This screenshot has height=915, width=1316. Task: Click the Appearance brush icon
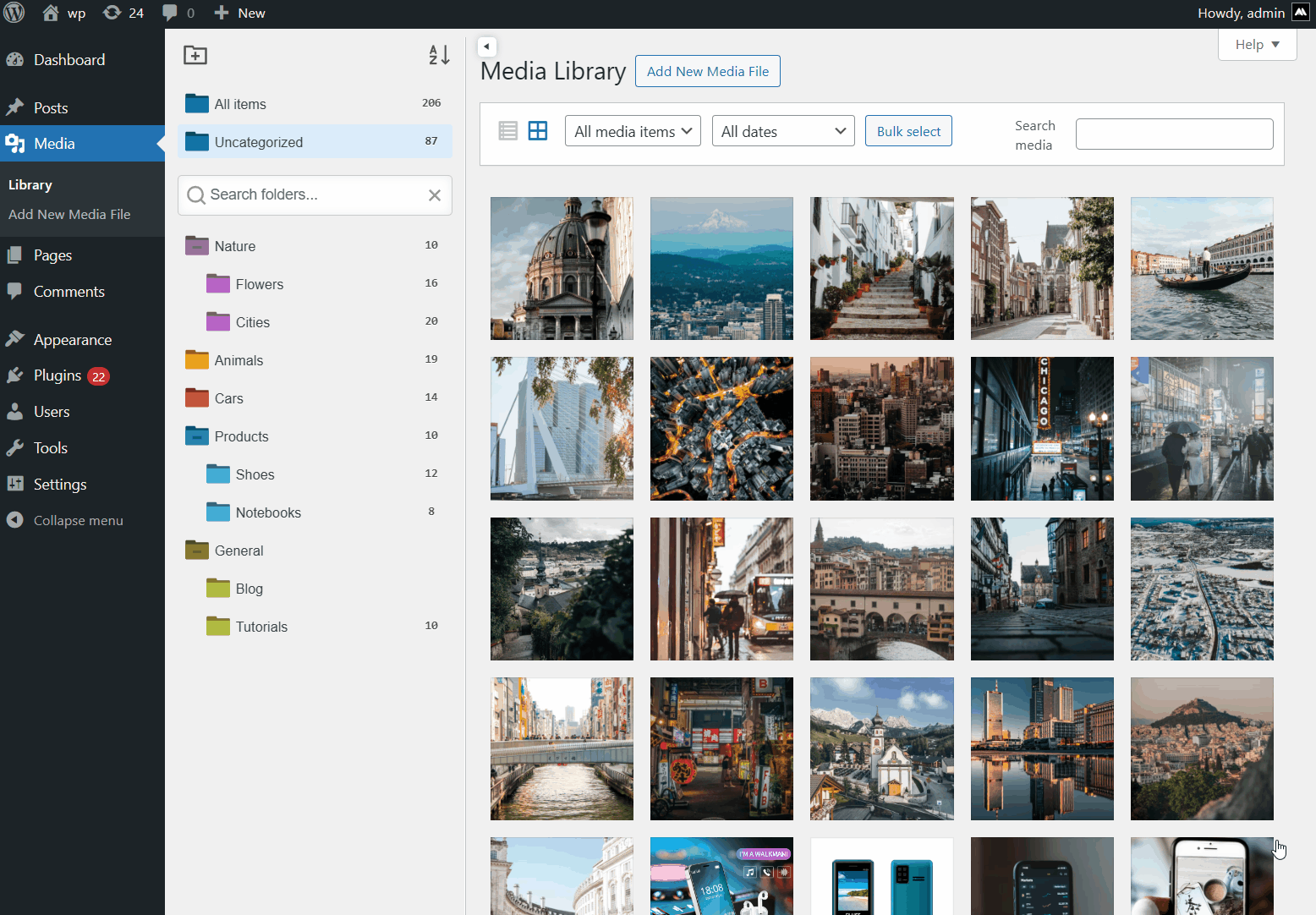(14, 339)
